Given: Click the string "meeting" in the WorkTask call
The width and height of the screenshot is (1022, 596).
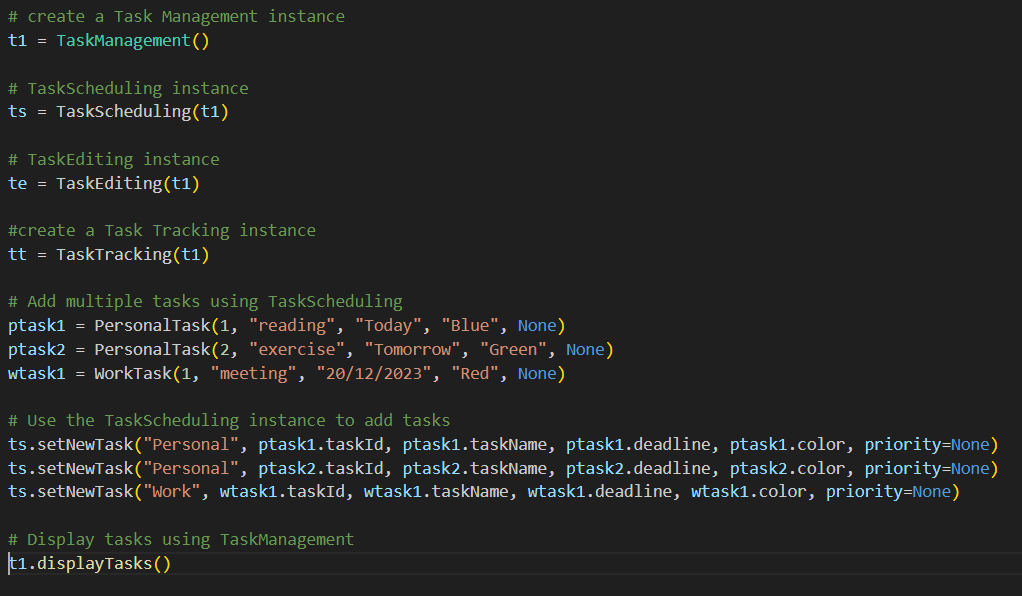Looking at the screenshot, I should [254, 374].
